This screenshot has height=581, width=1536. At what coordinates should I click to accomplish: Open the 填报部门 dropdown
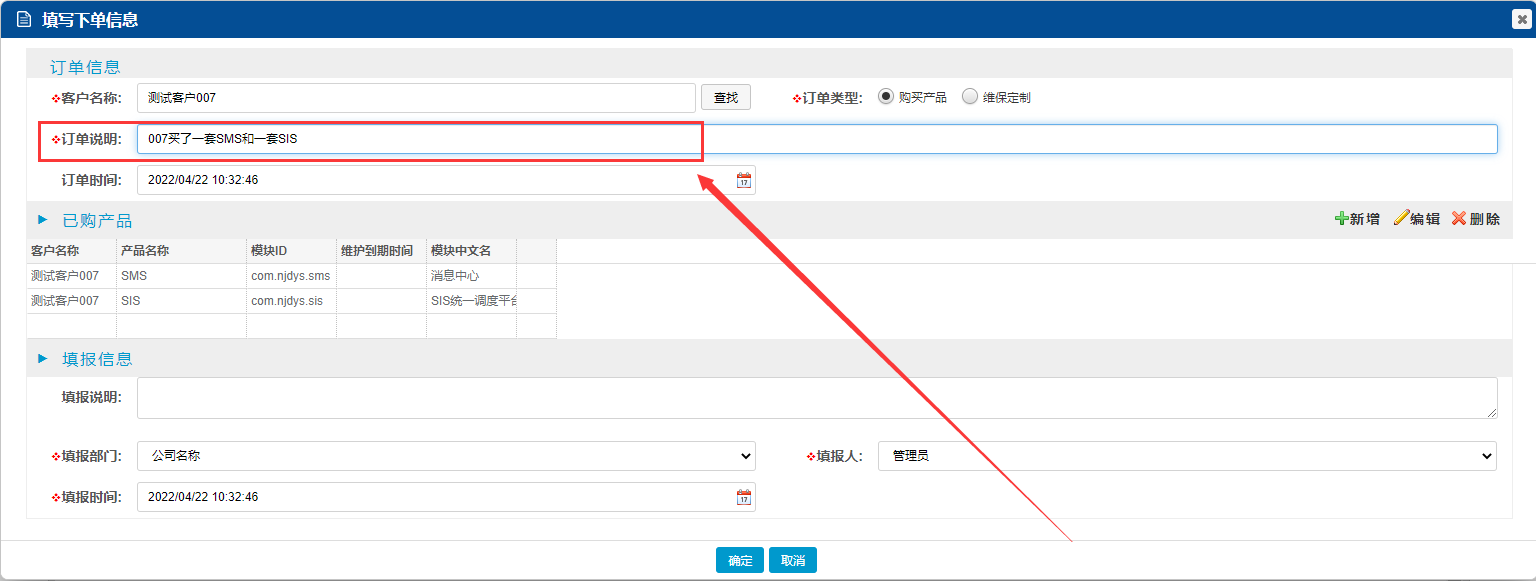point(446,456)
